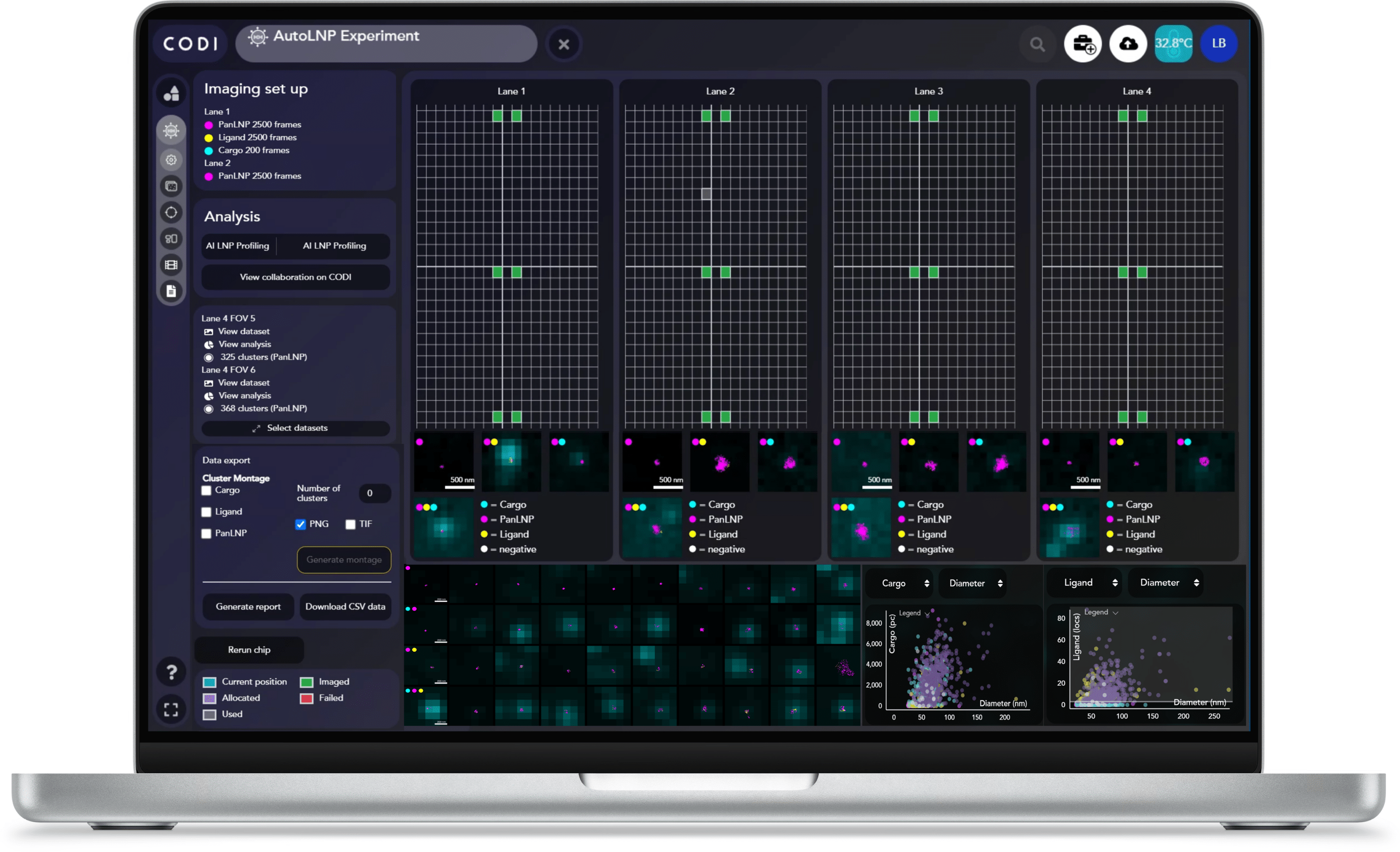Click the Download CSV data button
The image size is (1400, 852).
tap(345, 607)
